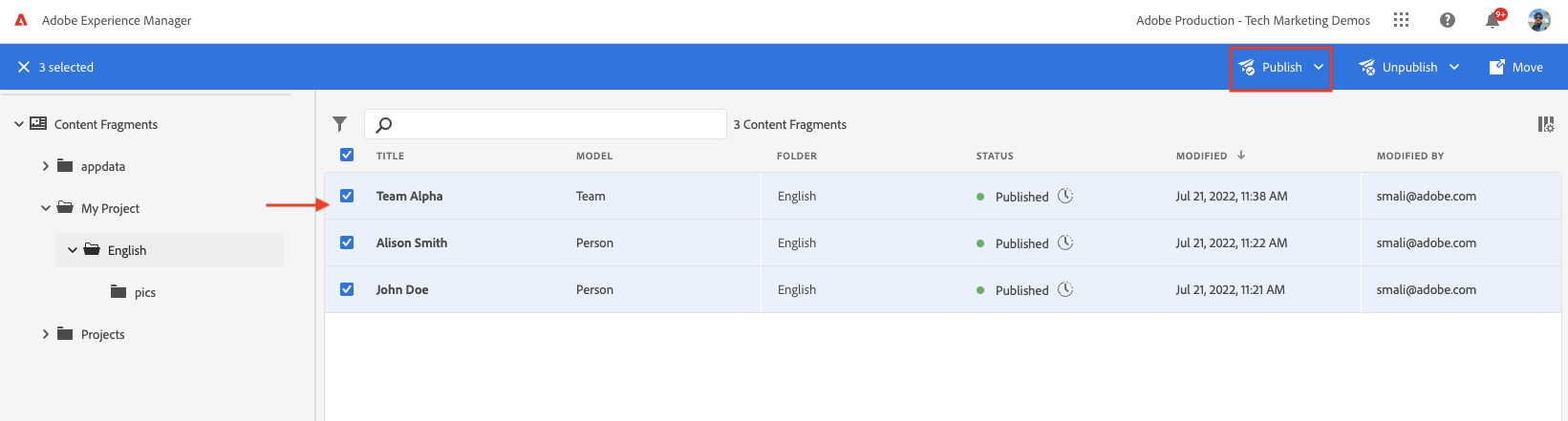This screenshot has width=1568, height=421.
Task: Sort by the Folder column header
Action: click(x=797, y=156)
